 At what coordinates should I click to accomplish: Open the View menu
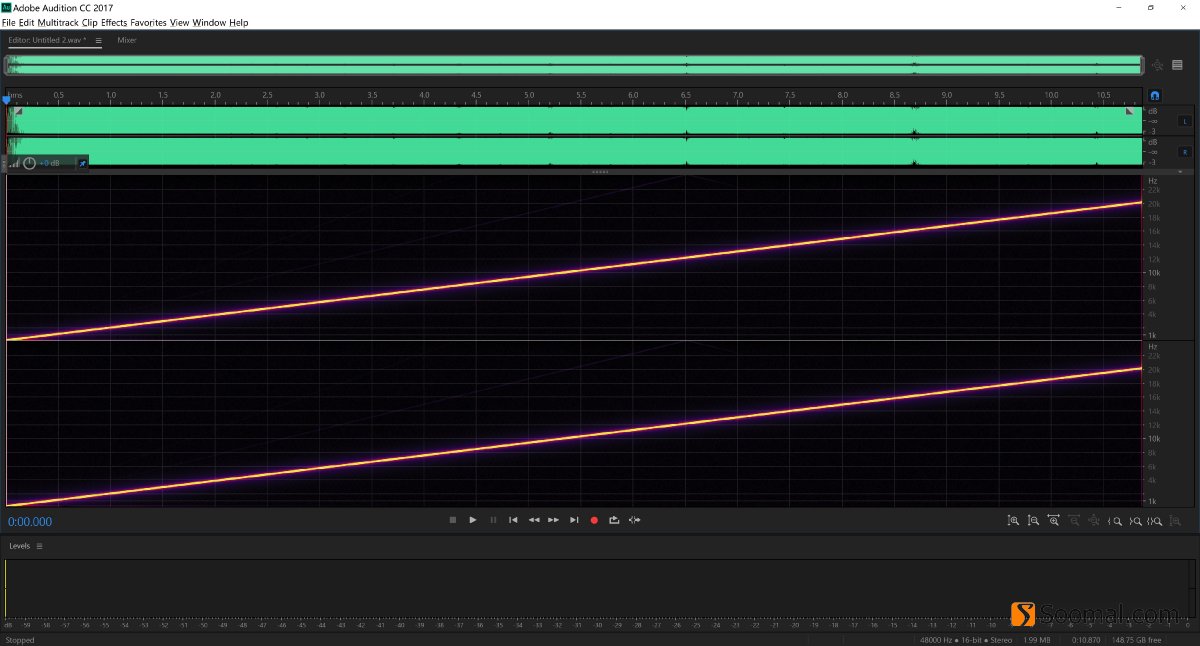[x=179, y=22]
